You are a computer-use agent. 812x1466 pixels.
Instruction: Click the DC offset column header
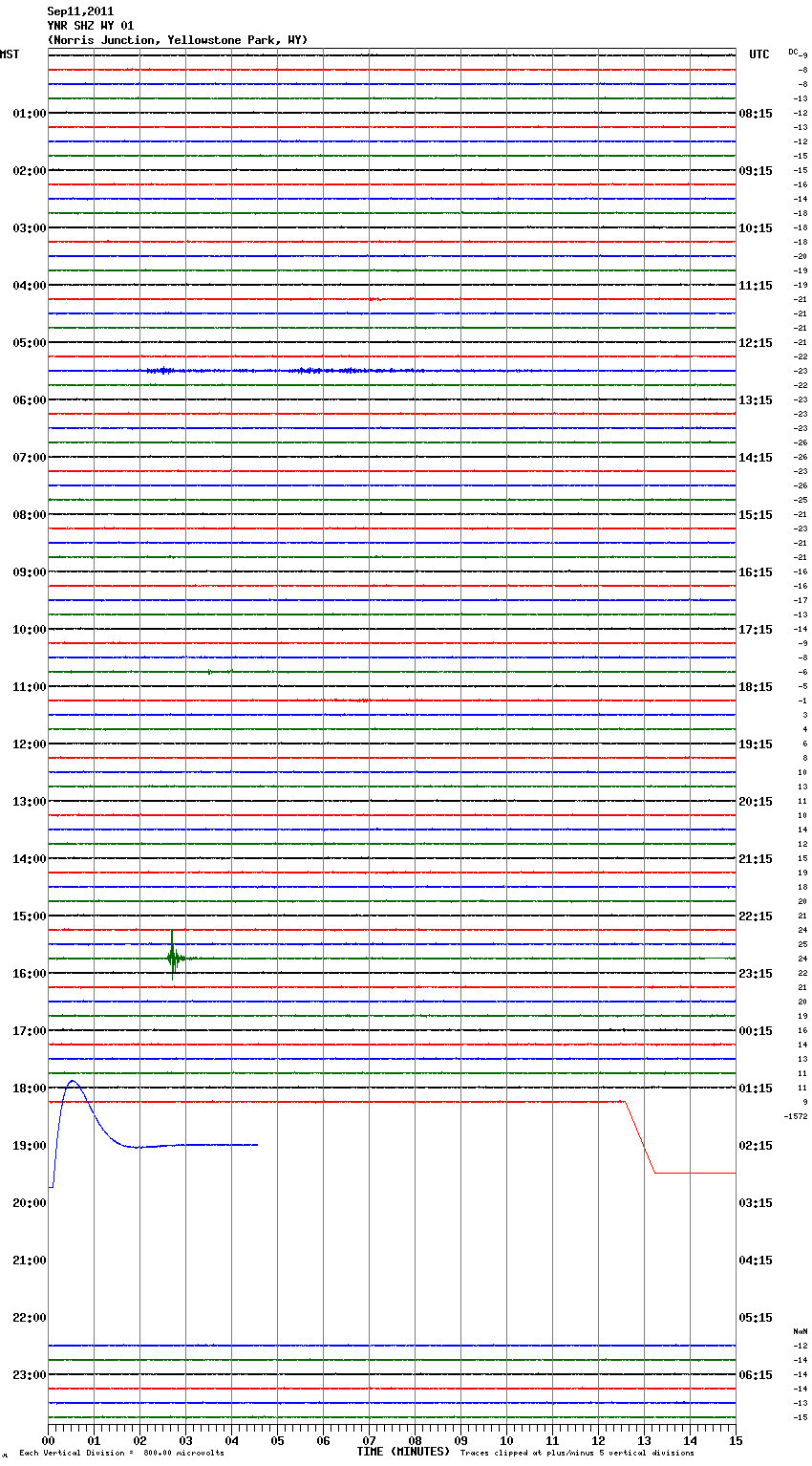pos(795,53)
